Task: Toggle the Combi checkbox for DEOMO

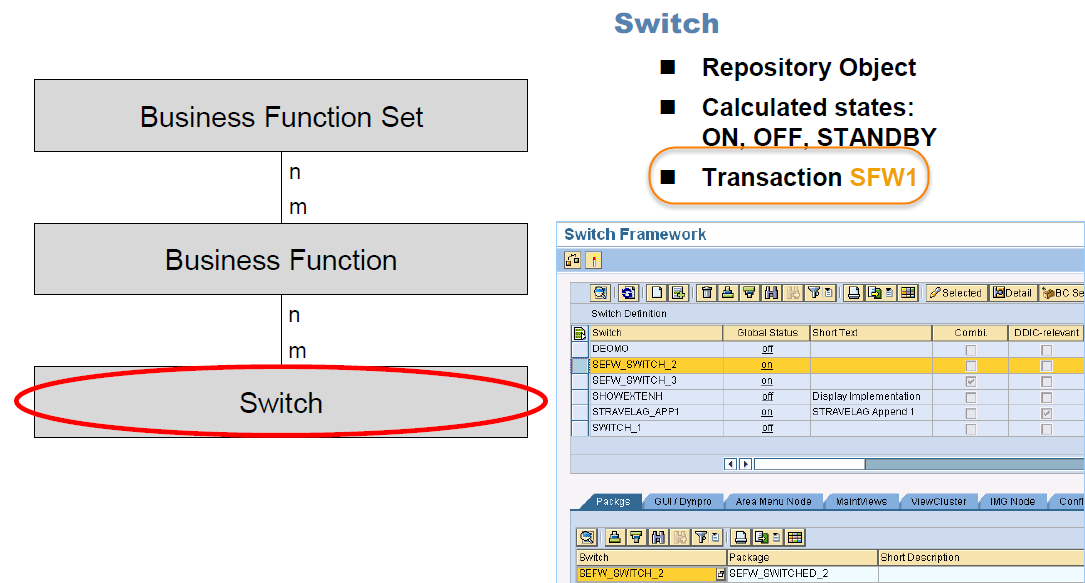Action: tap(970, 348)
